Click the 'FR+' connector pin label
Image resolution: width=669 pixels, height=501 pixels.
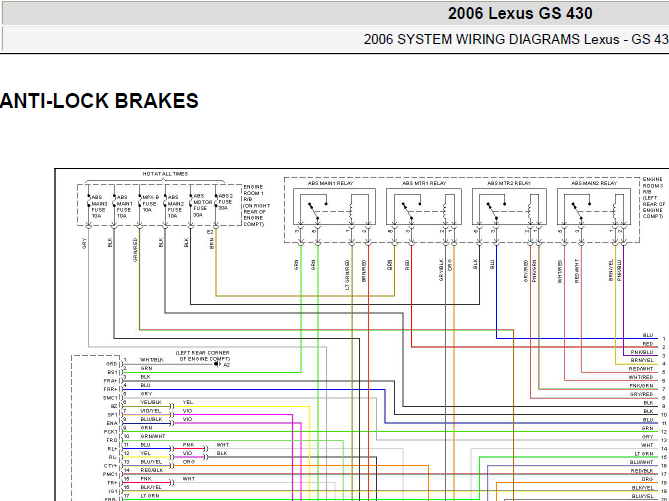point(112,483)
